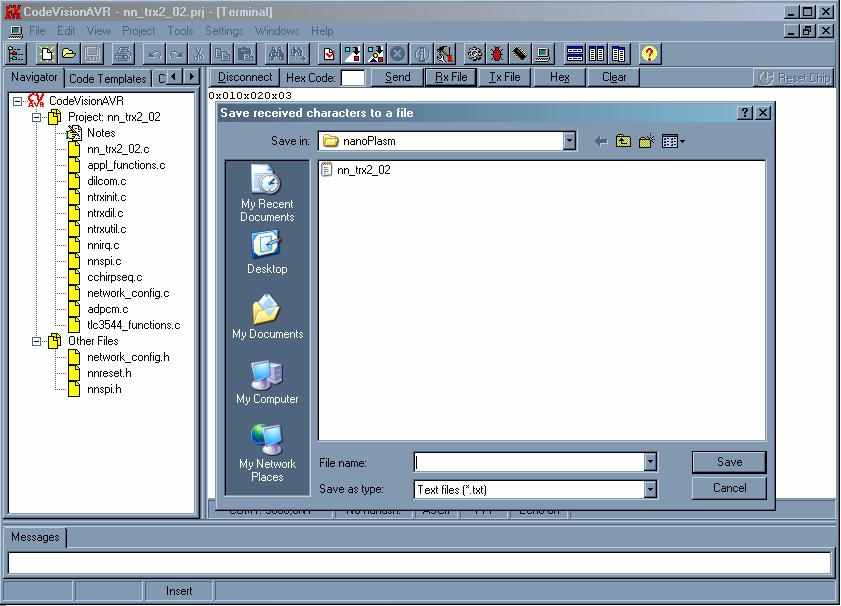Open the Settings menu
Viewport: 841px width, 606px height.
coord(224,31)
